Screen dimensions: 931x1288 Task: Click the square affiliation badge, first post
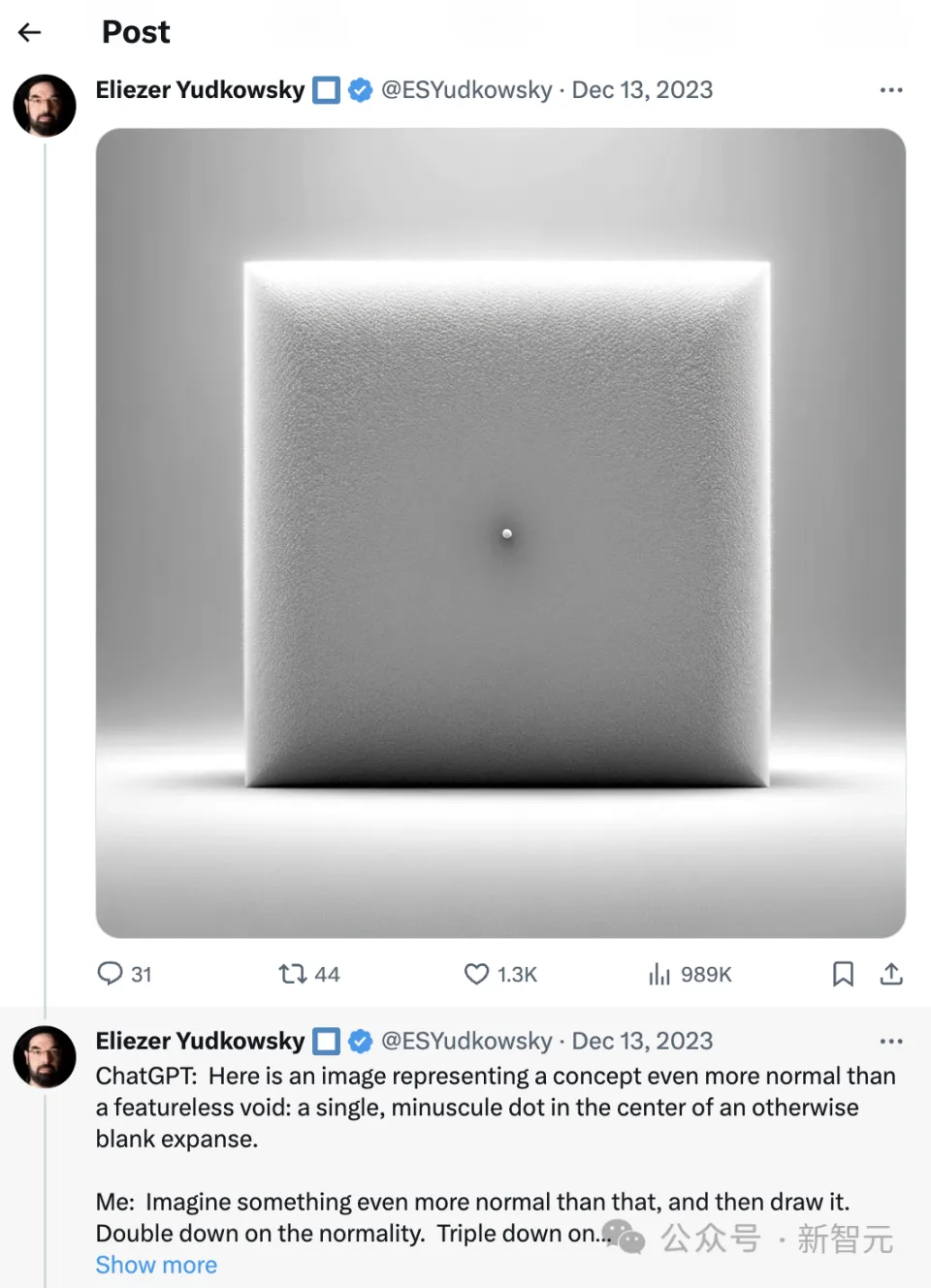coord(327,90)
